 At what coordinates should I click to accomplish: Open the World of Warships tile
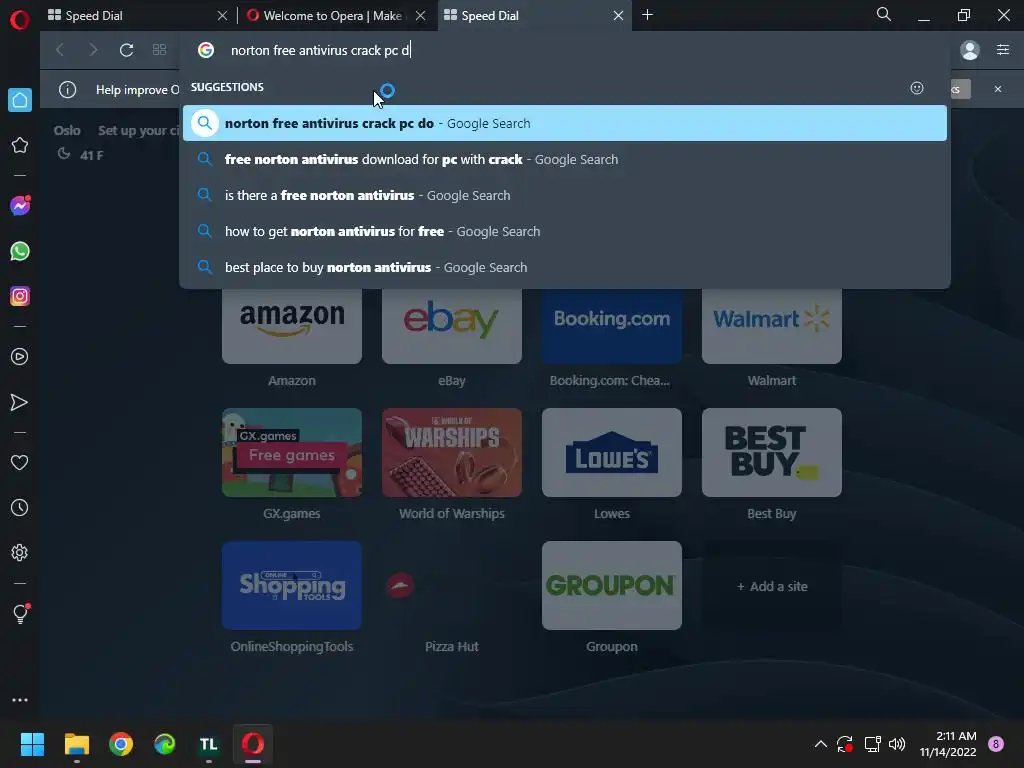pos(452,453)
